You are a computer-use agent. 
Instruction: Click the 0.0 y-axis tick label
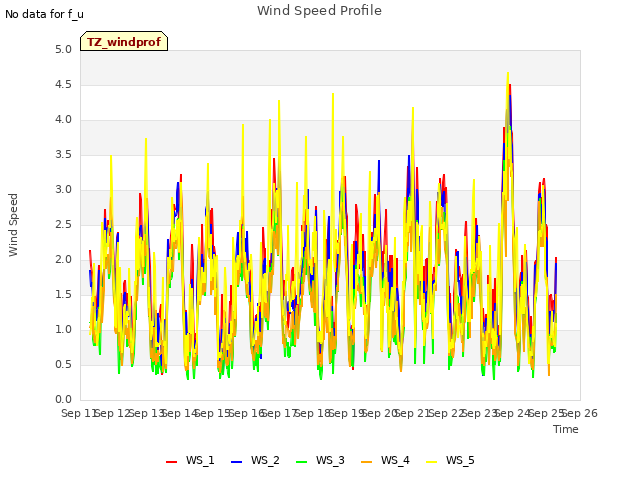[x=63, y=400]
